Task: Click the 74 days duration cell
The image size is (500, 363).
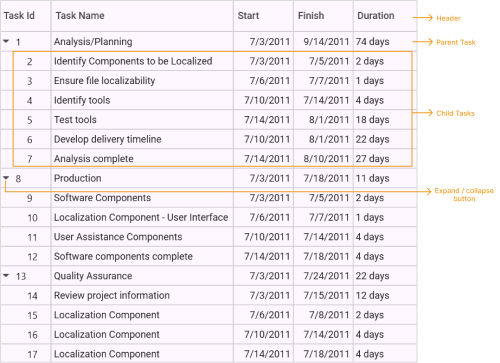Action: point(372,42)
